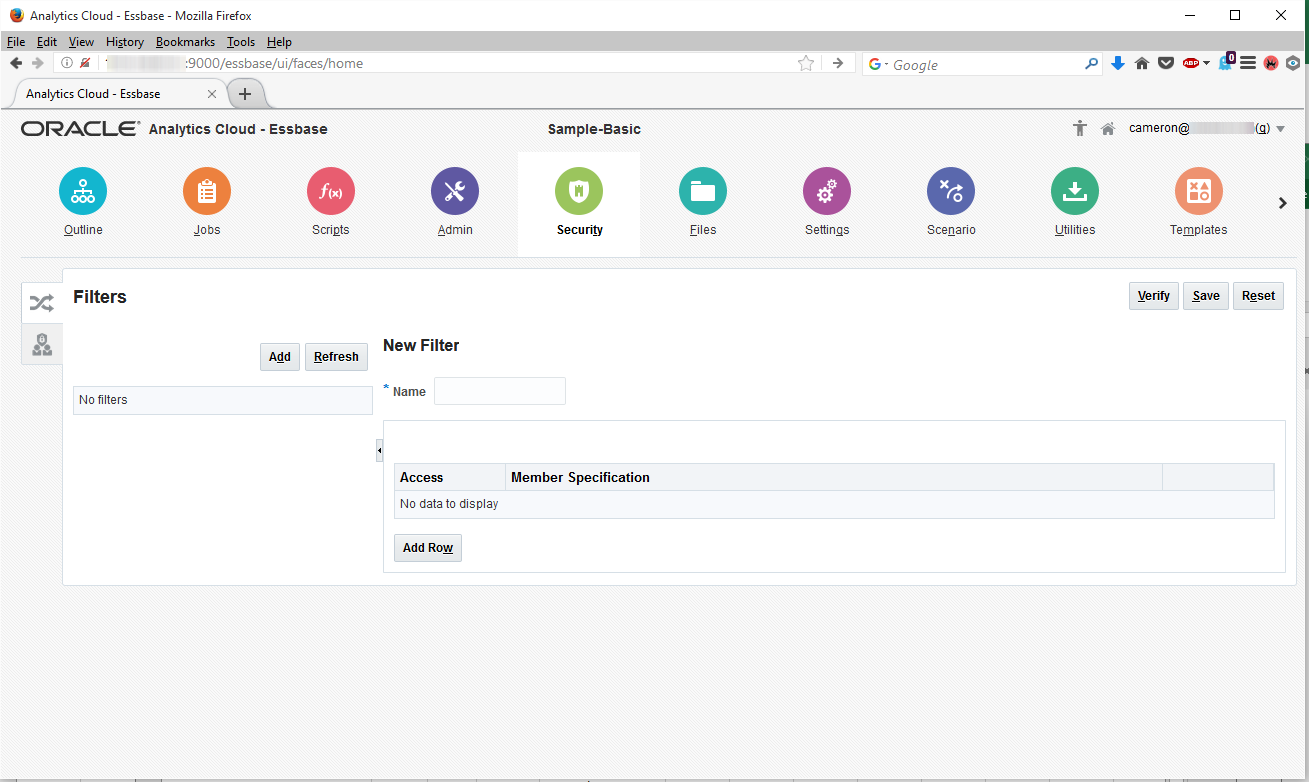Click the browser Back arrow
The width and height of the screenshot is (1309, 782).
(x=16, y=63)
